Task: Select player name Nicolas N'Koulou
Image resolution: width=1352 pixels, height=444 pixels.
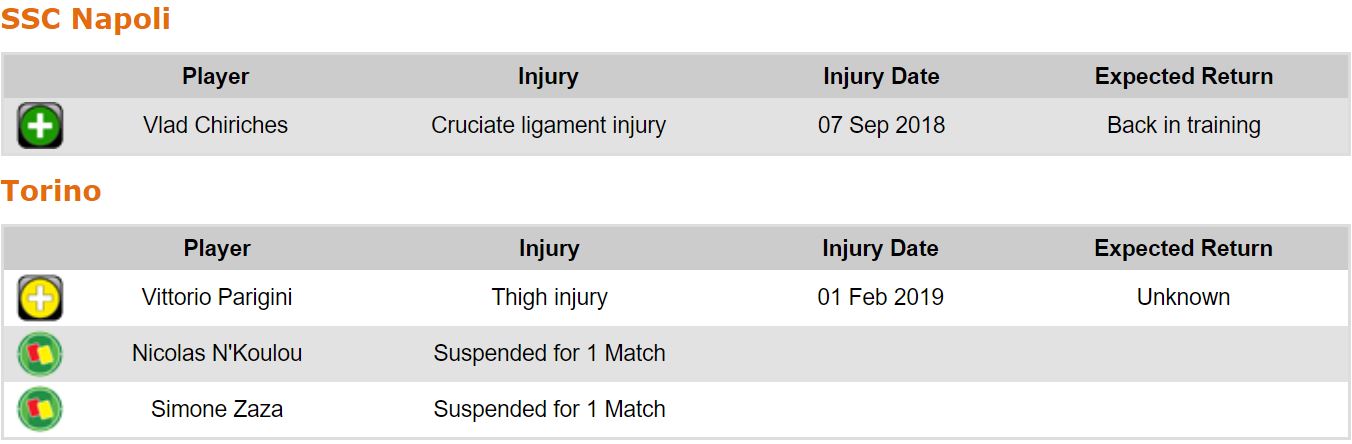Action: point(217,354)
